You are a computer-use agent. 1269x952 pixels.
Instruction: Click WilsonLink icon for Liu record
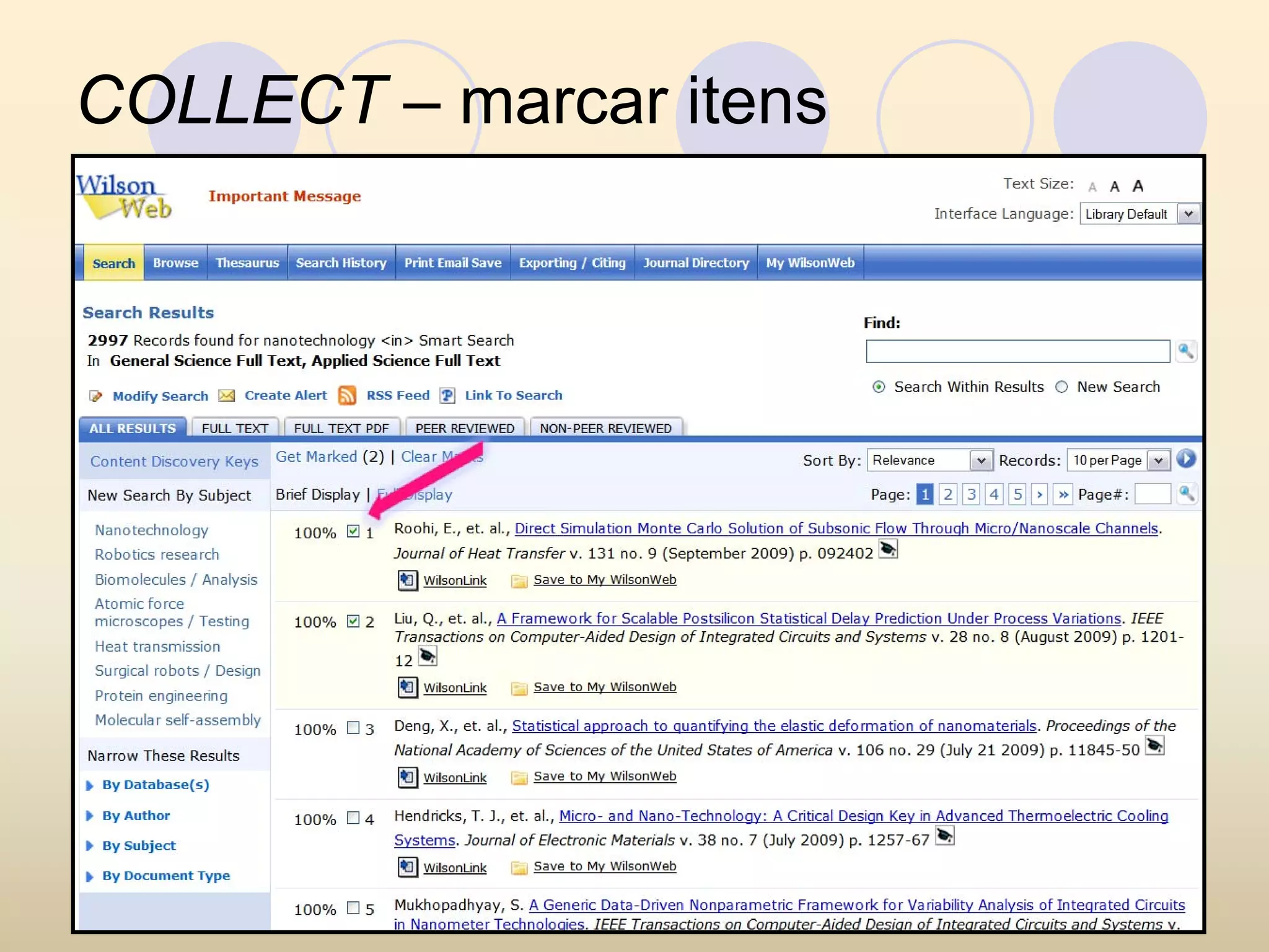(x=407, y=688)
